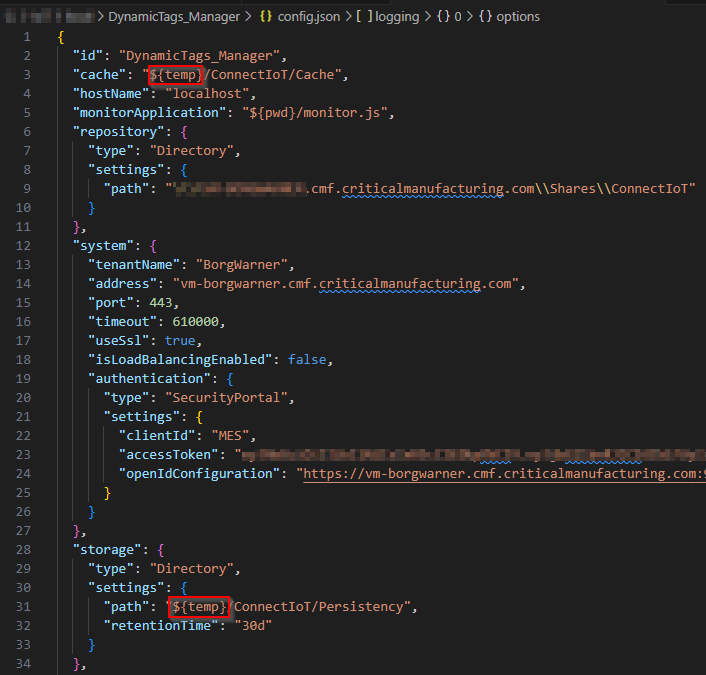Viewport: 706px width, 675px height.
Task: Select the options breadcrumb segment
Action: [518, 17]
